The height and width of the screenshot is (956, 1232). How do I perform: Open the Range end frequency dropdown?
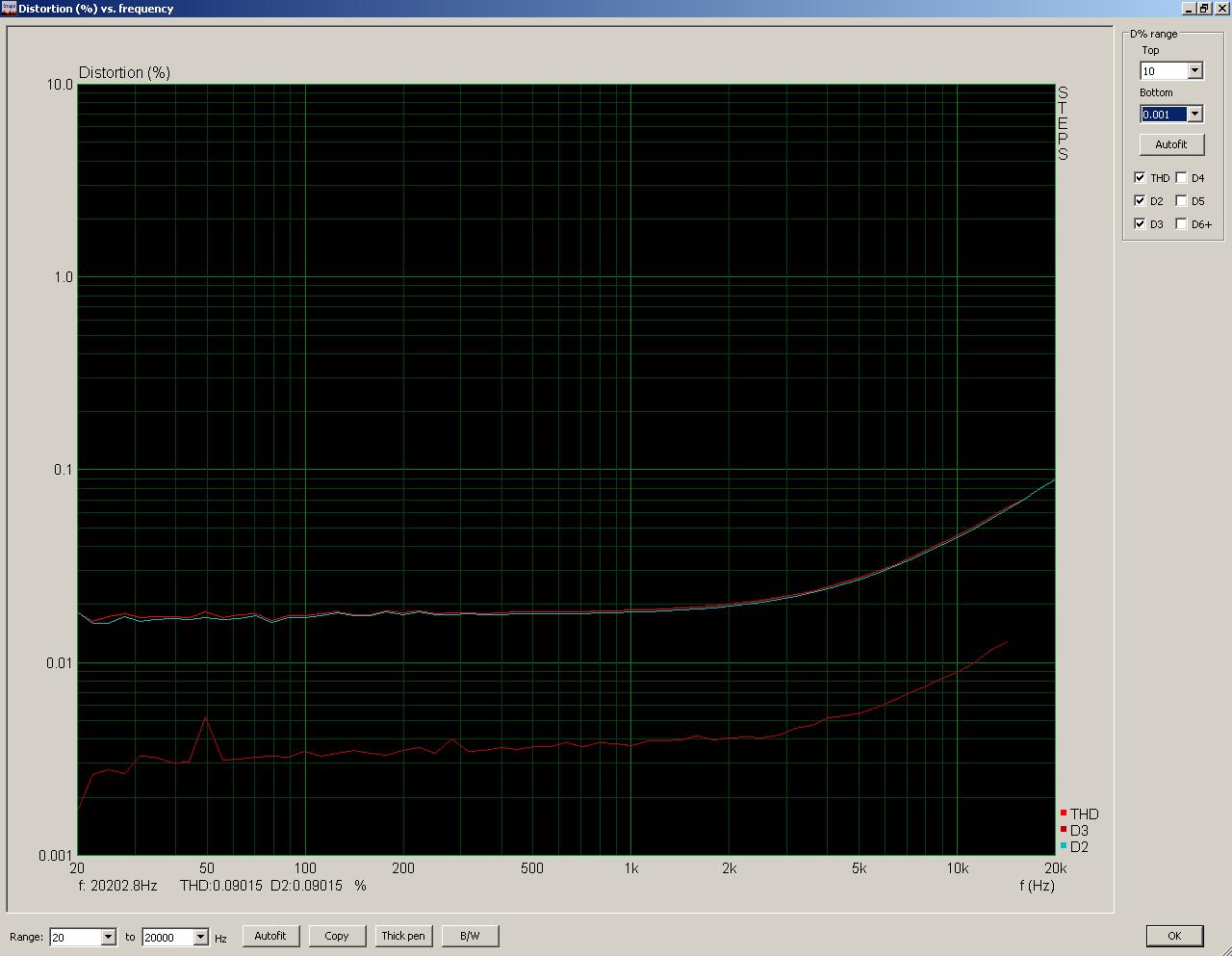pos(200,937)
